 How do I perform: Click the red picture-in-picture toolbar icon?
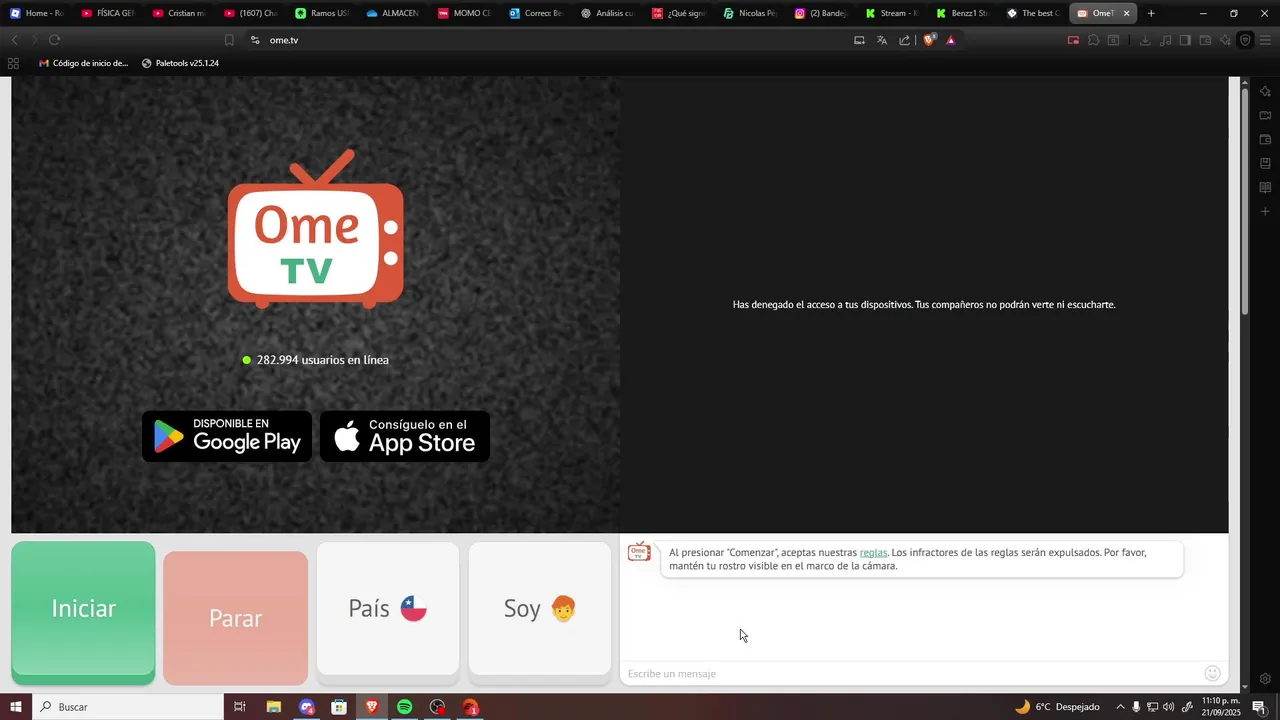[1073, 40]
